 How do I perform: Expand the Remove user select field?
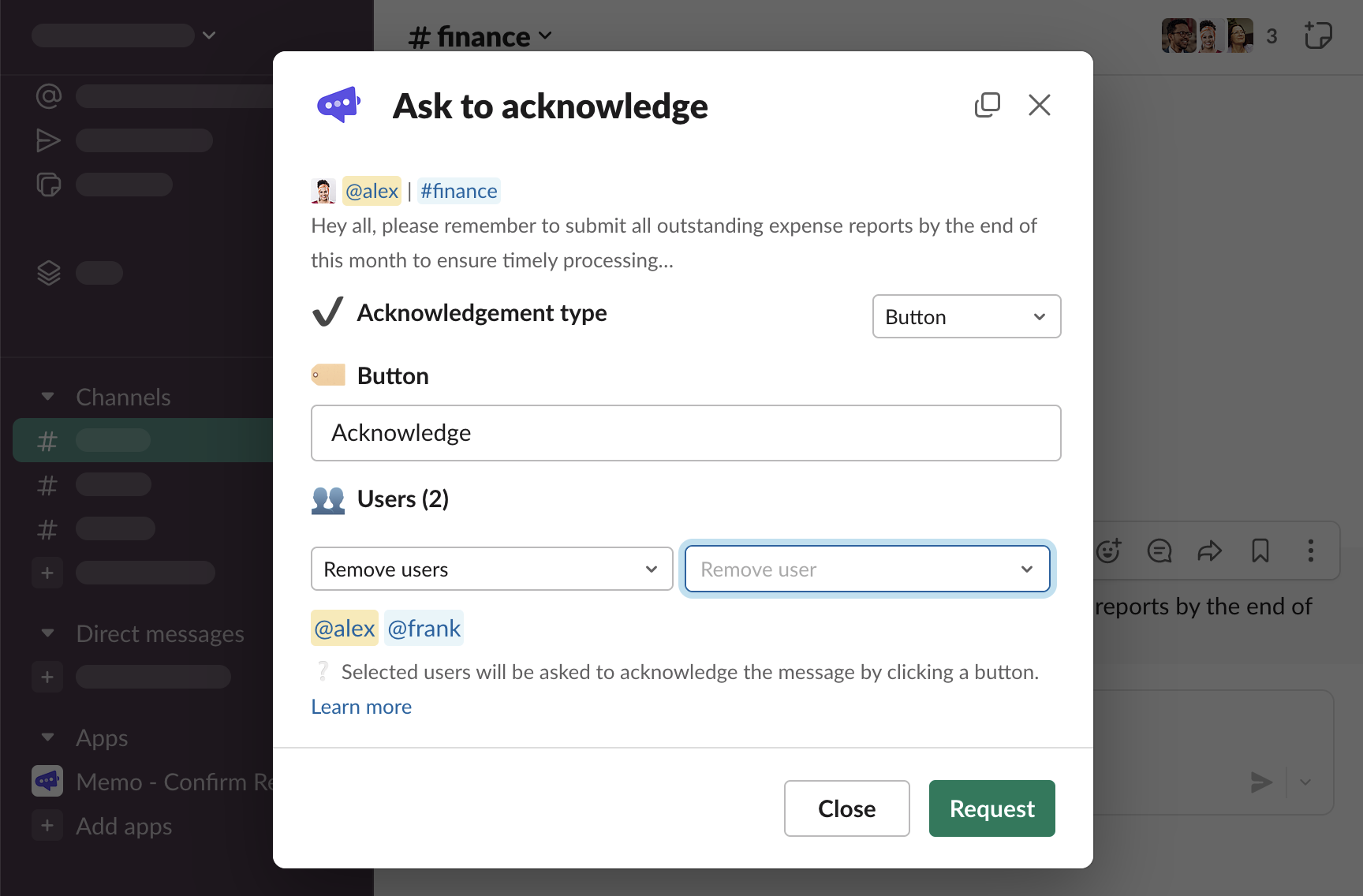[867, 569]
